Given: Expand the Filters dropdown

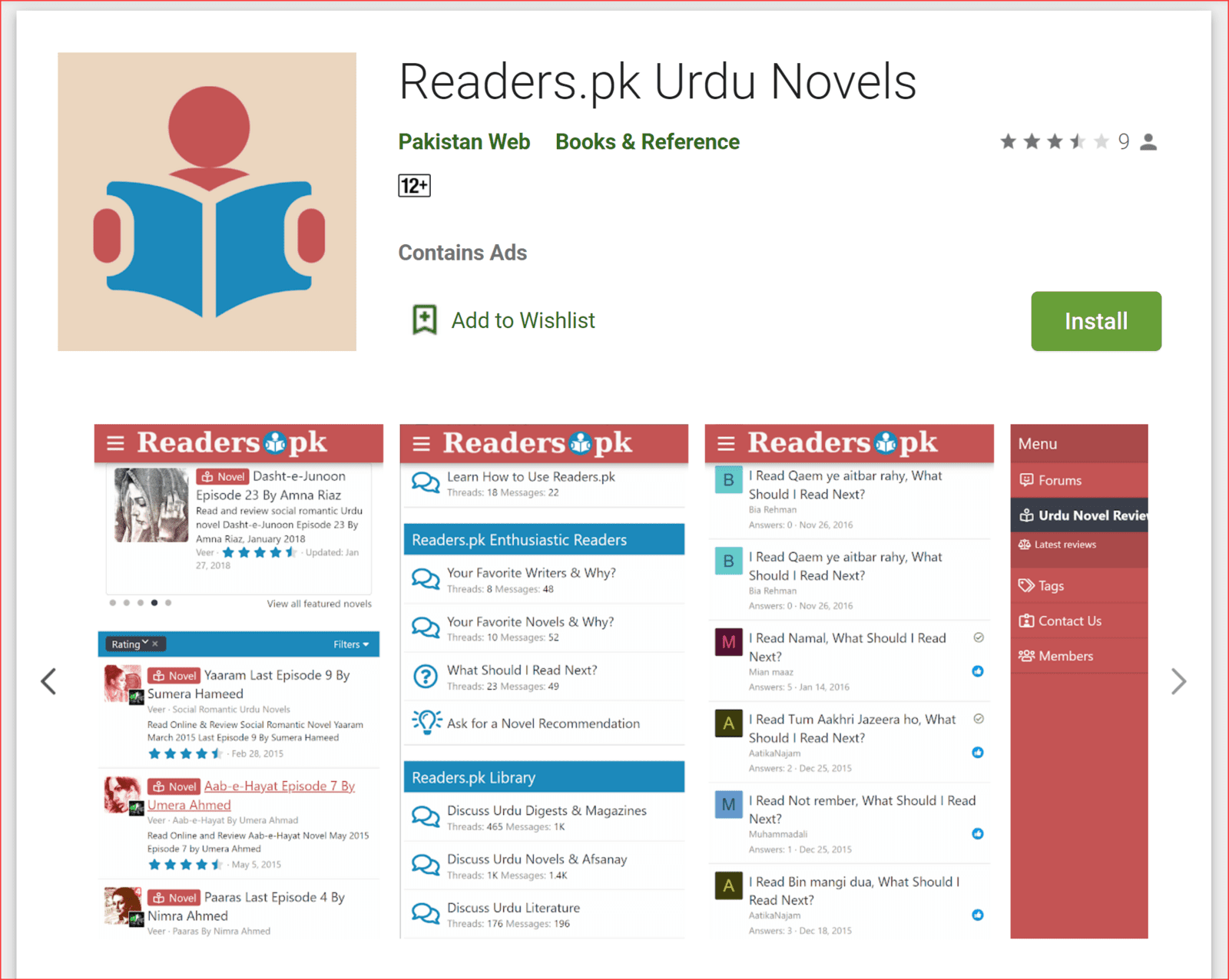Looking at the screenshot, I should pyautogui.click(x=351, y=644).
